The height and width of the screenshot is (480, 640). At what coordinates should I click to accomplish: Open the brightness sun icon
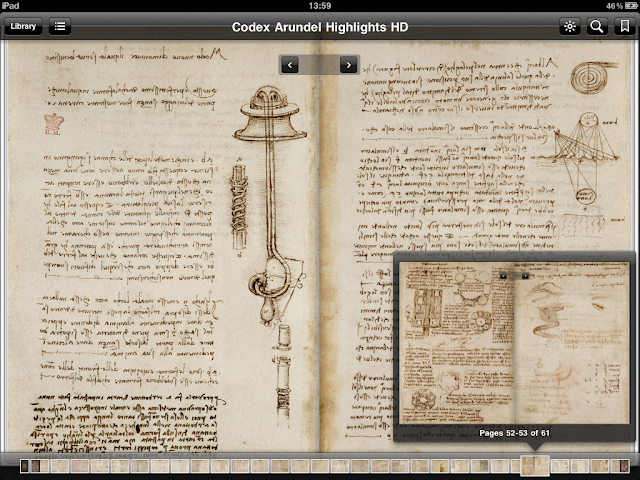tap(569, 27)
